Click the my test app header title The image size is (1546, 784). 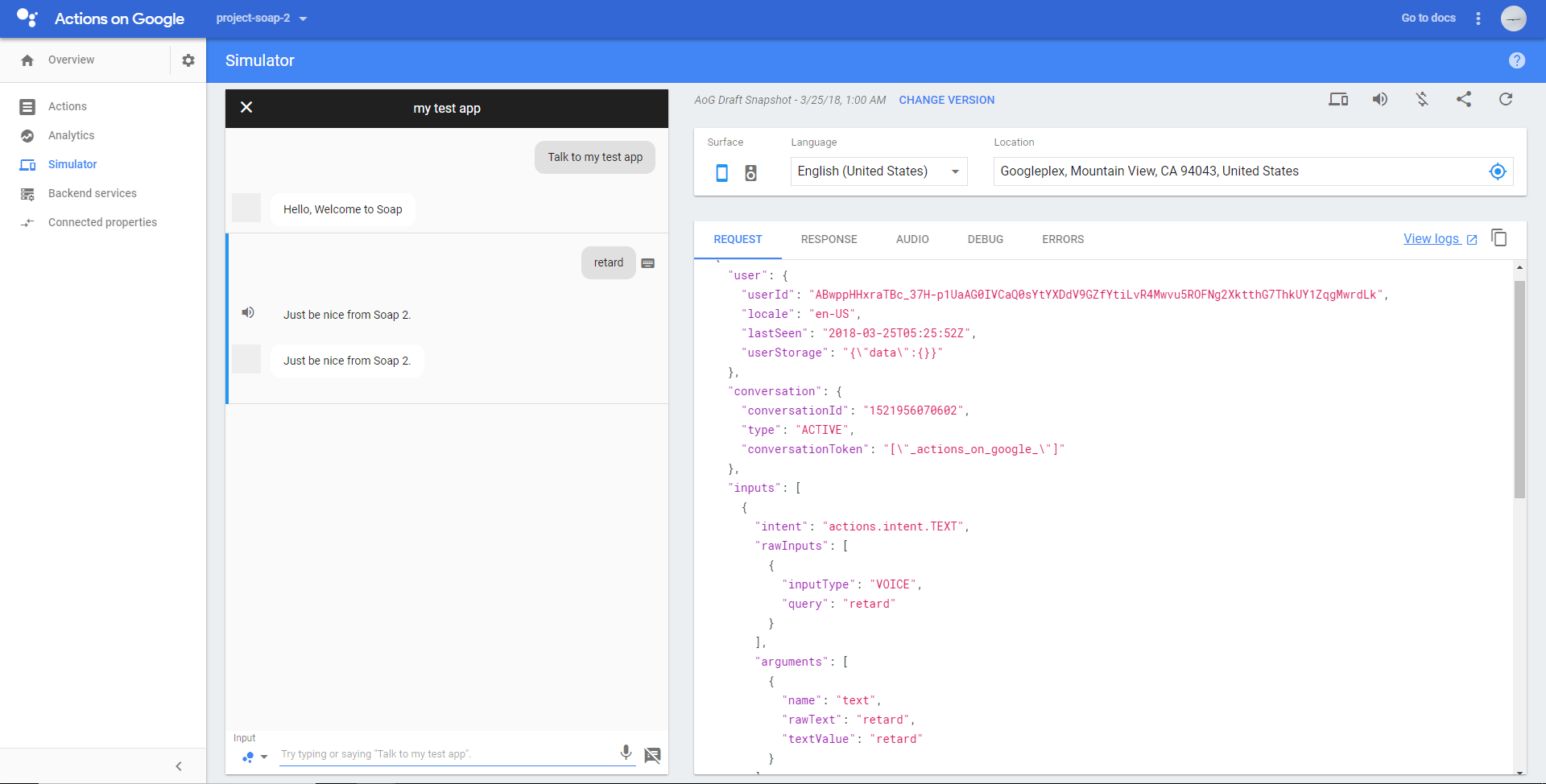tap(447, 109)
